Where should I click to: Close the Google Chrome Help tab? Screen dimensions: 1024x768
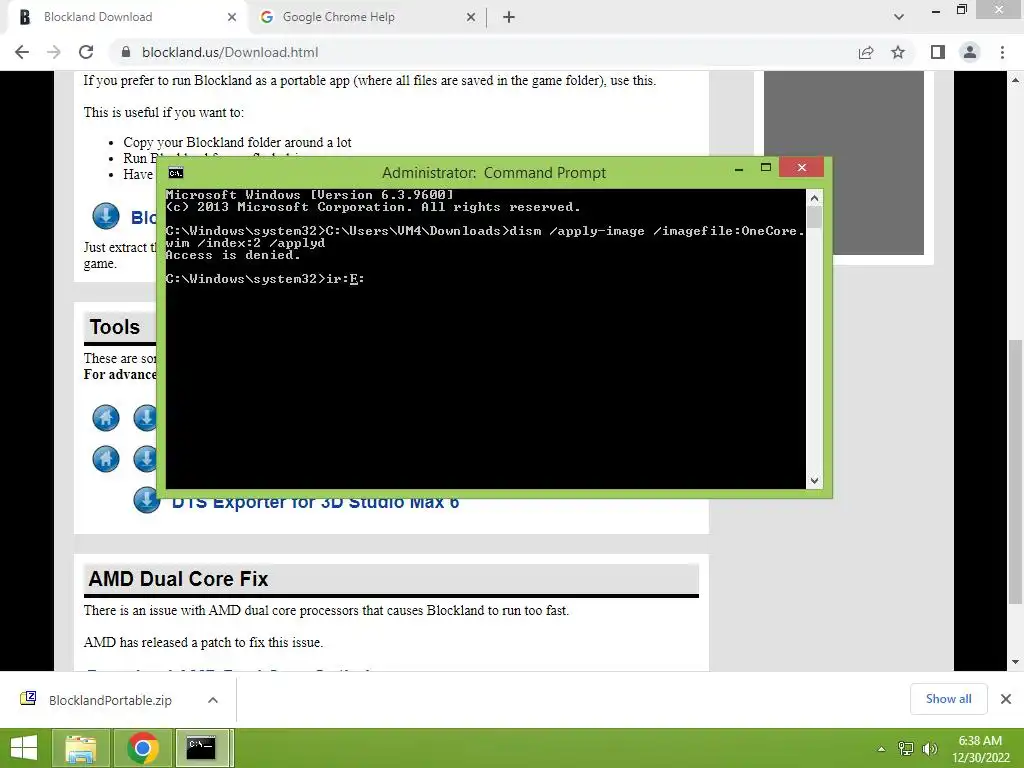tap(471, 17)
